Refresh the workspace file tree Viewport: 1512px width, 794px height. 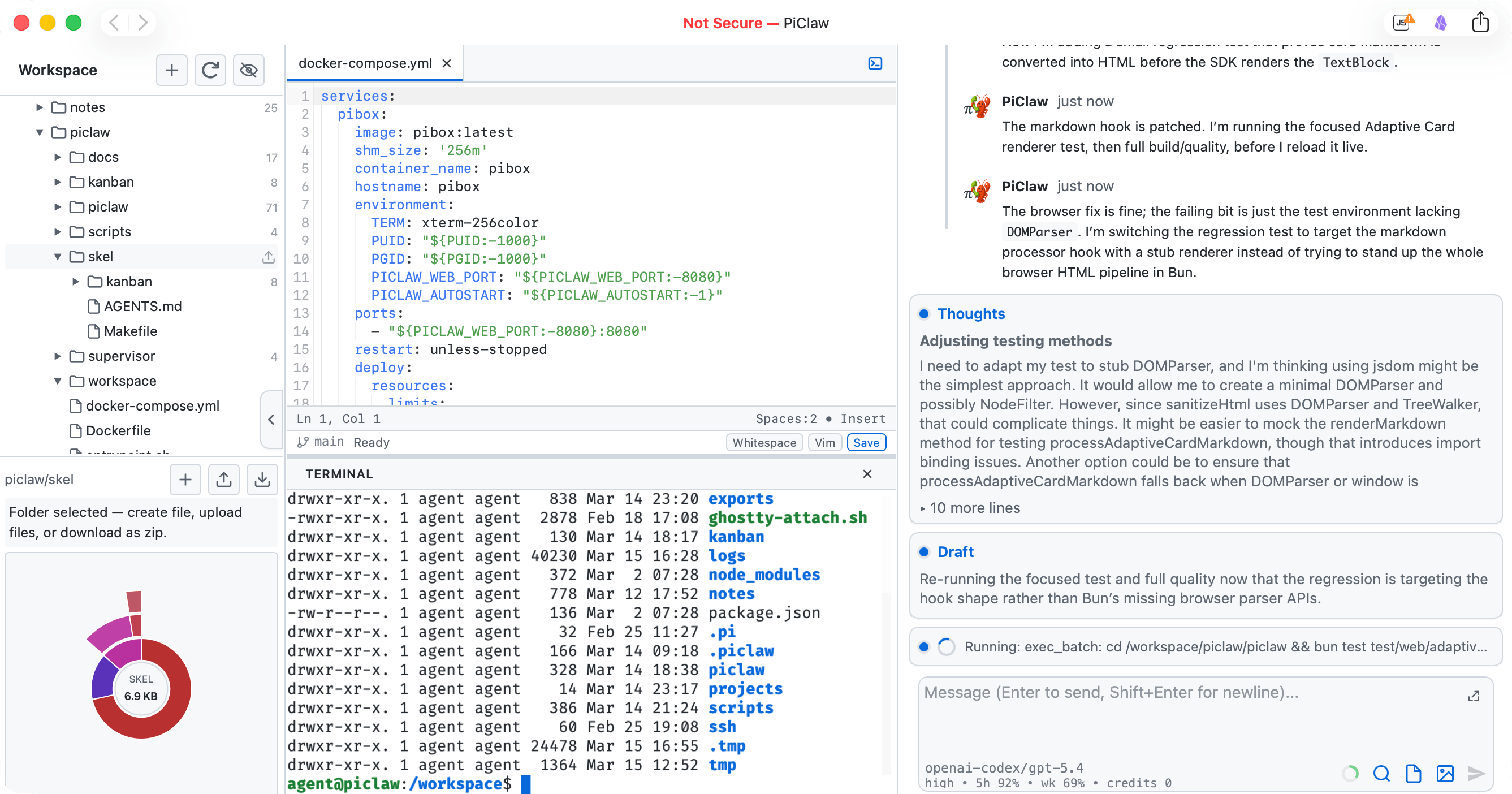pos(210,71)
